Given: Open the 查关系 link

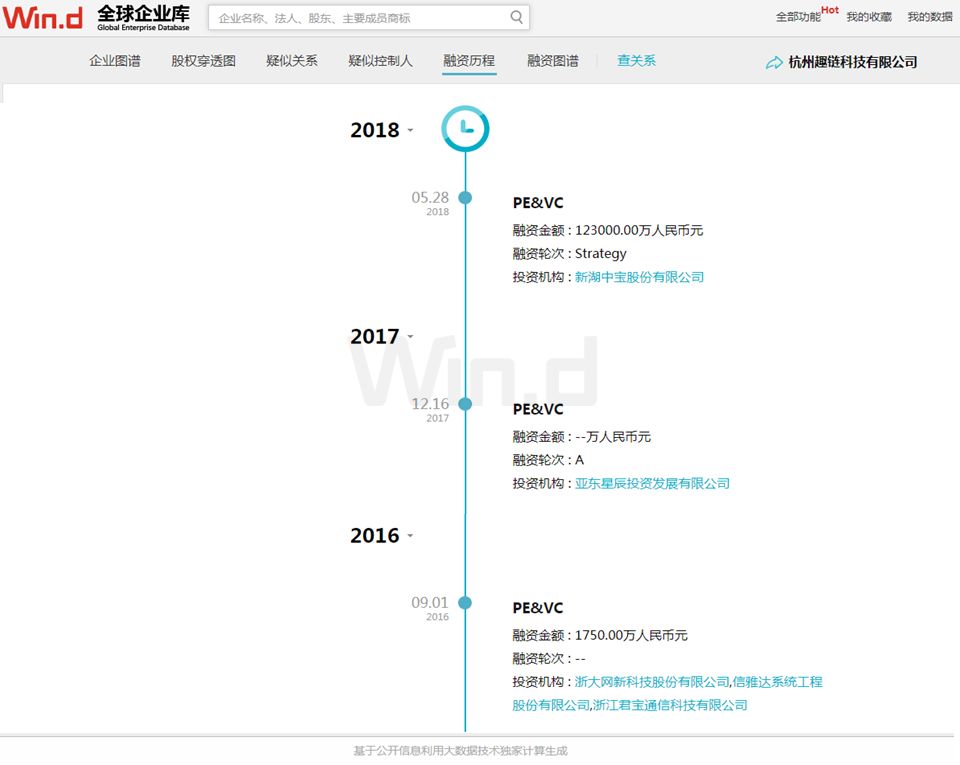Looking at the screenshot, I should point(636,61).
